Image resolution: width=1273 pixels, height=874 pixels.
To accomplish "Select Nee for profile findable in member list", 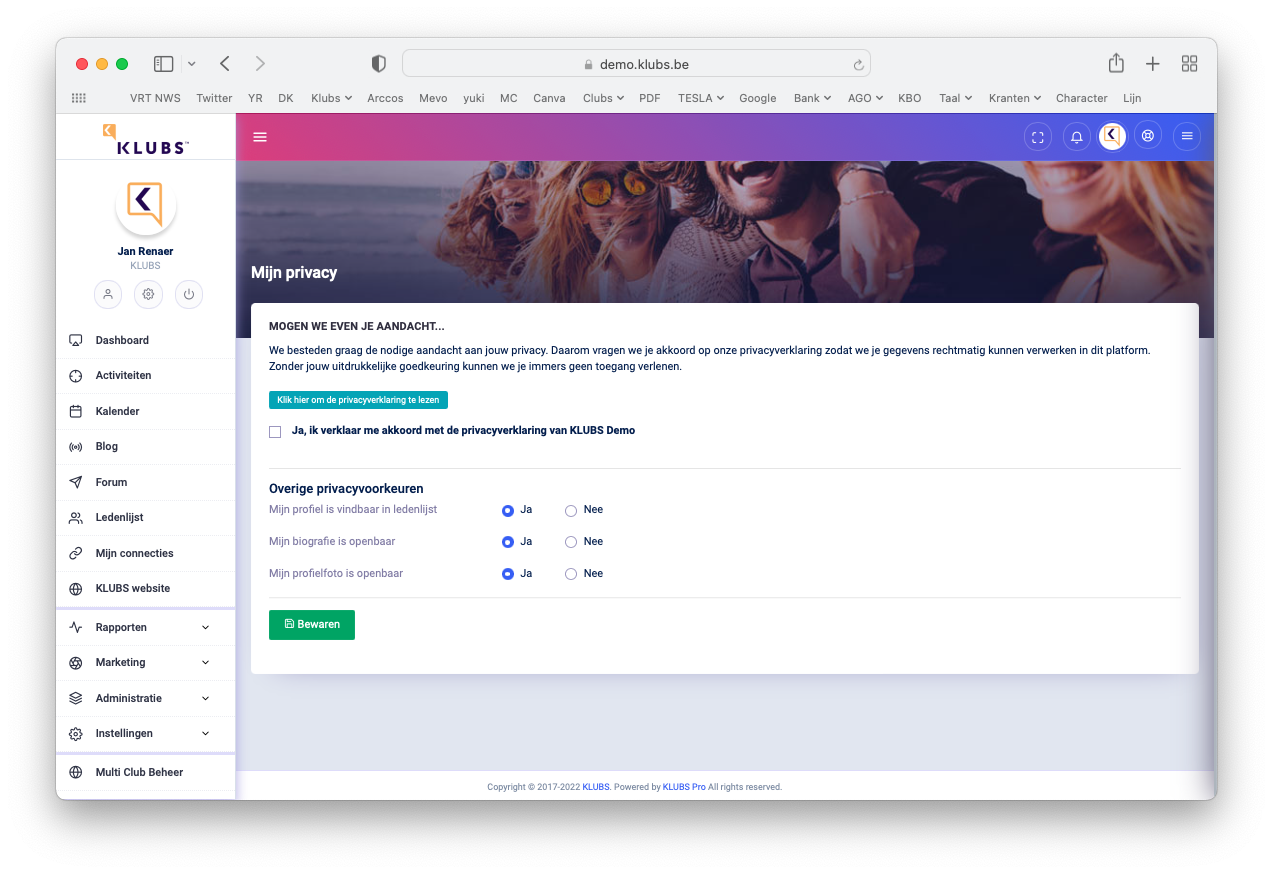I will point(571,511).
